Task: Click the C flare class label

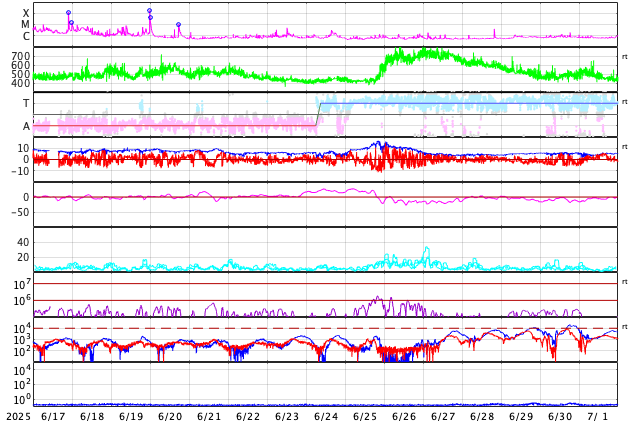Action: [x=26, y=37]
